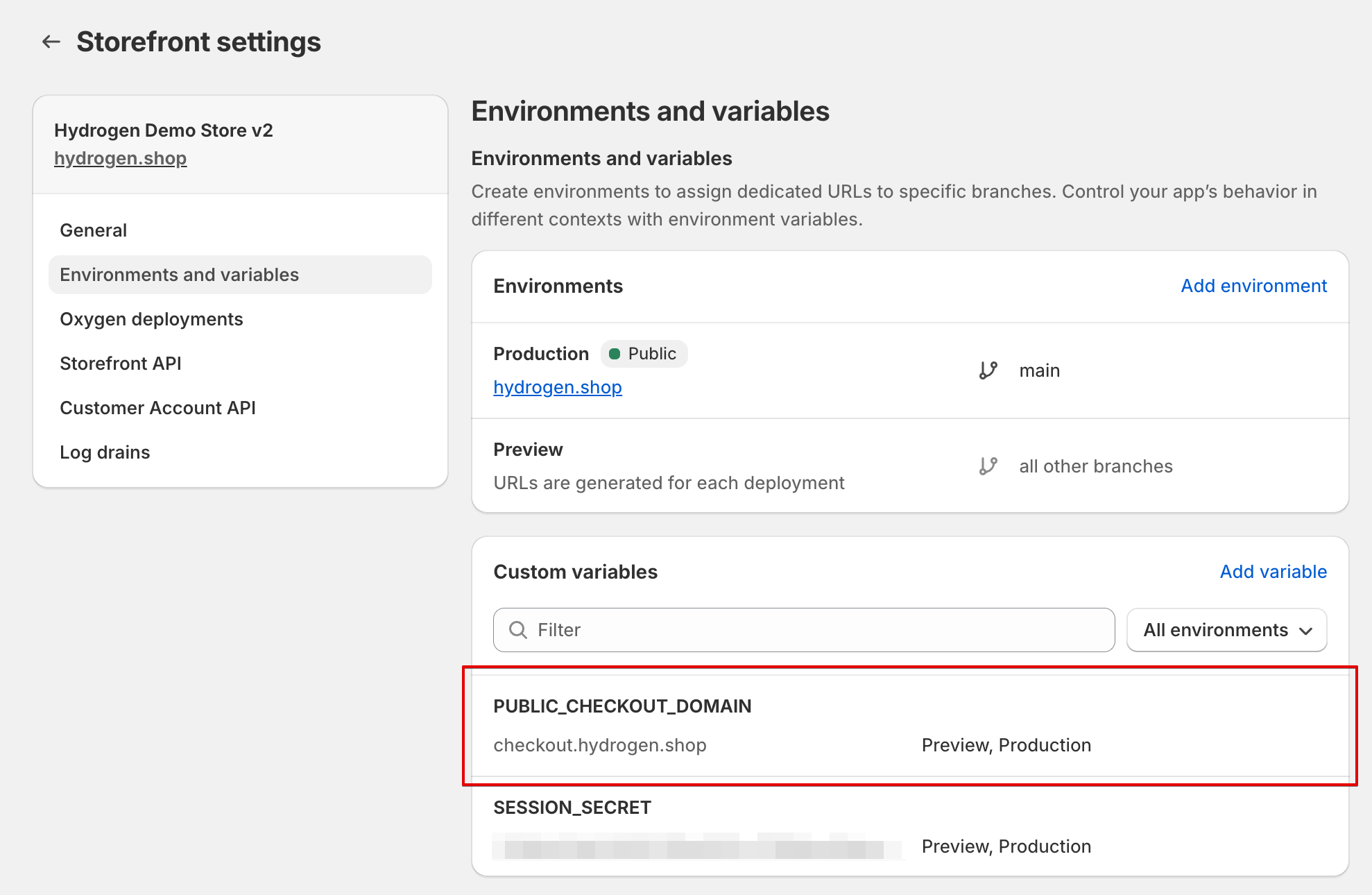The width and height of the screenshot is (1372, 895).
Task: Click hydrogen.shop under Hydrogen Demo Store v2
Action: click(x=120, y=157)
